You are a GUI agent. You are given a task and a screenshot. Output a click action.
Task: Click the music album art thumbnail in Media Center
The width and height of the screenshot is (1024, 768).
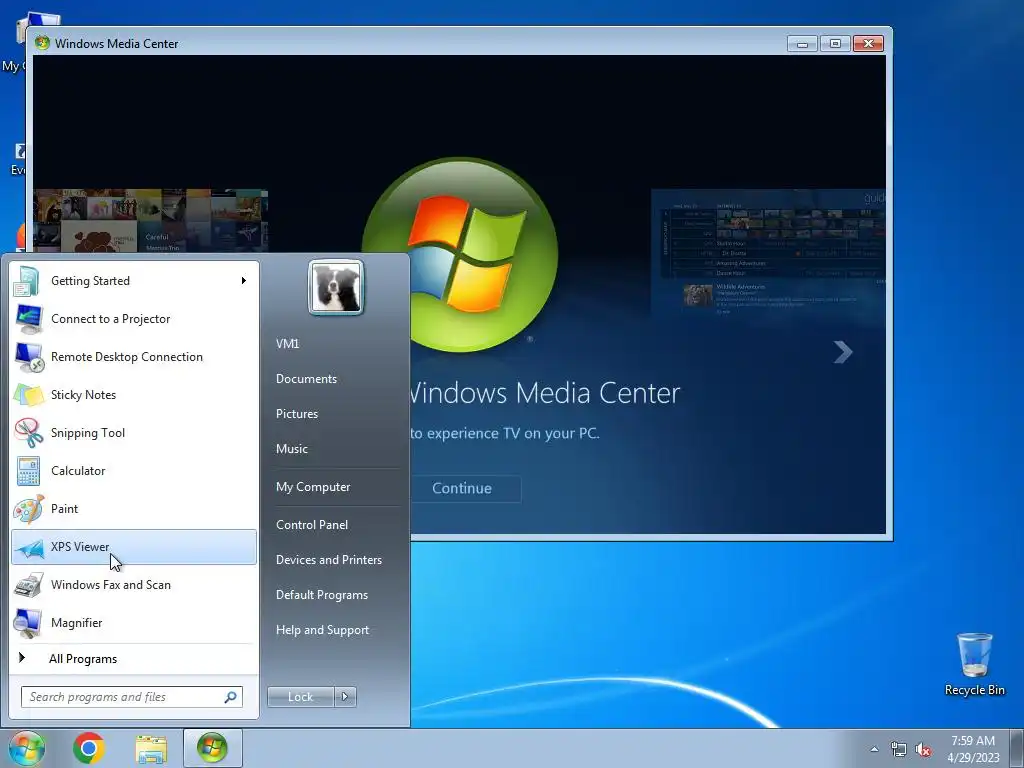click(x=150, y=221)
